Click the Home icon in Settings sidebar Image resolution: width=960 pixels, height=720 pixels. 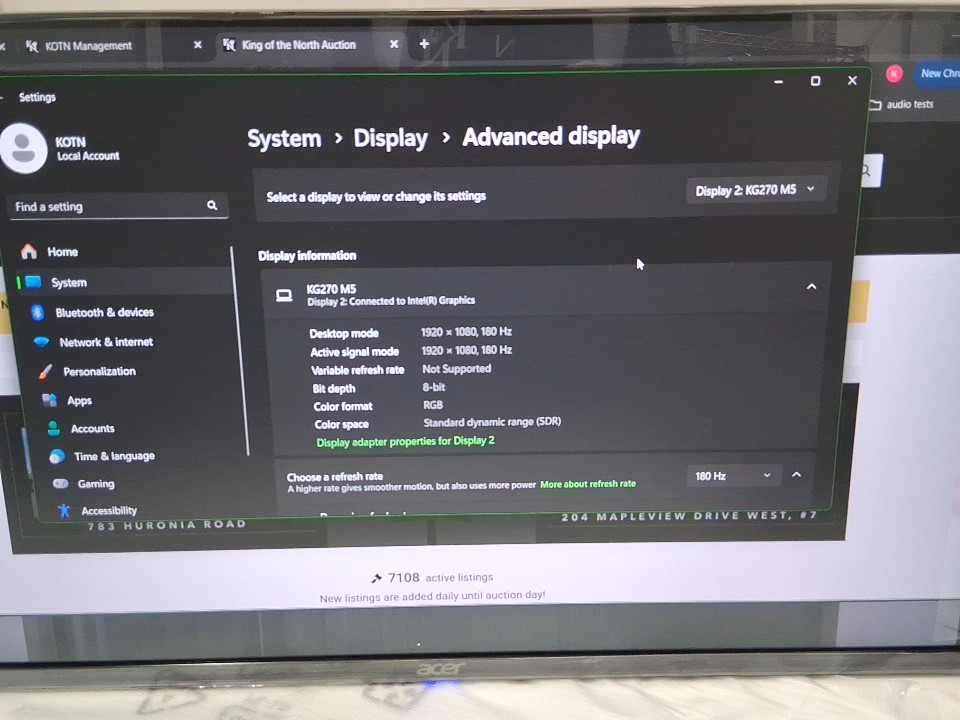click(x=29, y=252)
